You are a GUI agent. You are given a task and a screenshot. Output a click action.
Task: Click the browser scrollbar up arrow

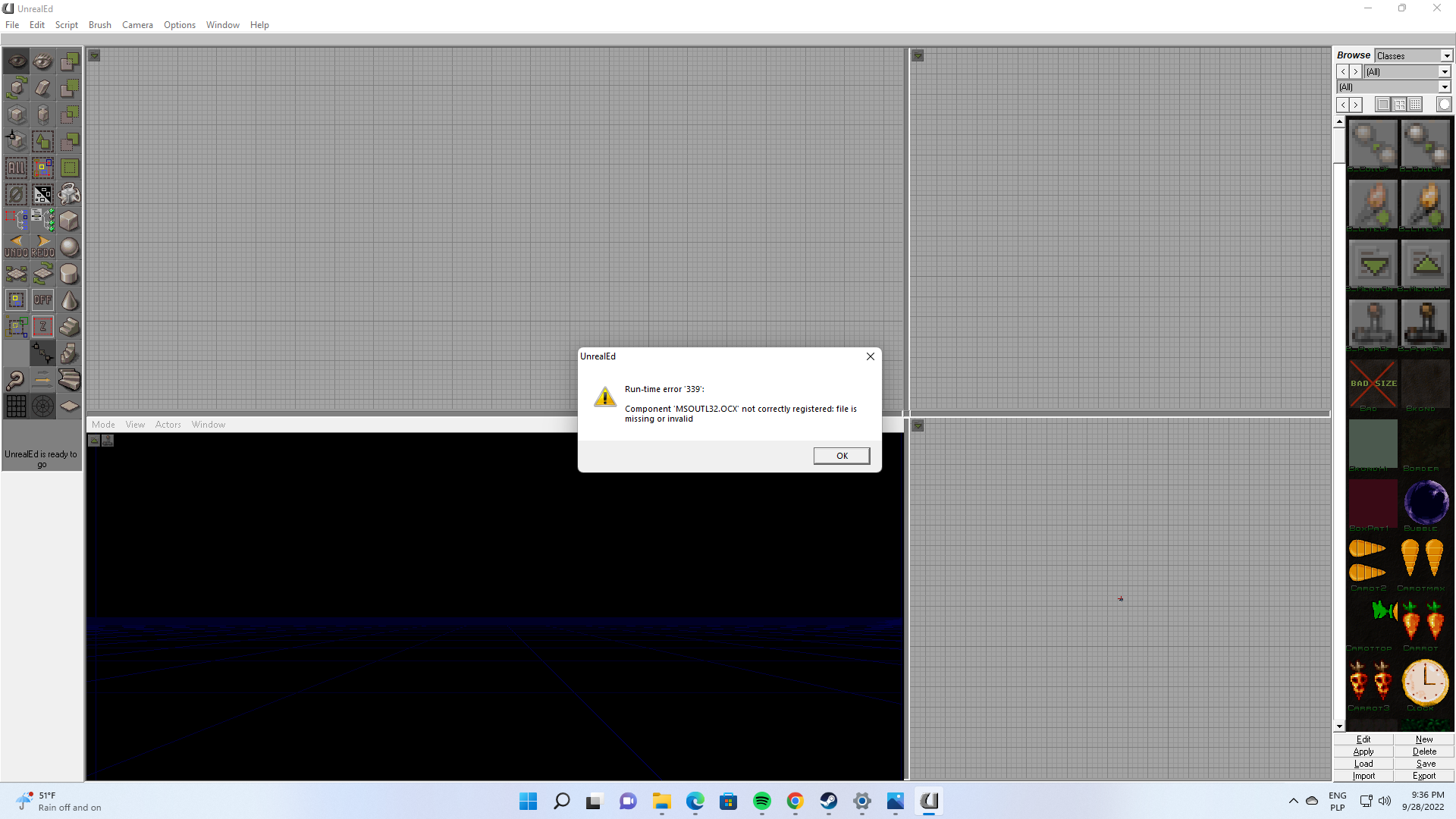click(1339, 121)
